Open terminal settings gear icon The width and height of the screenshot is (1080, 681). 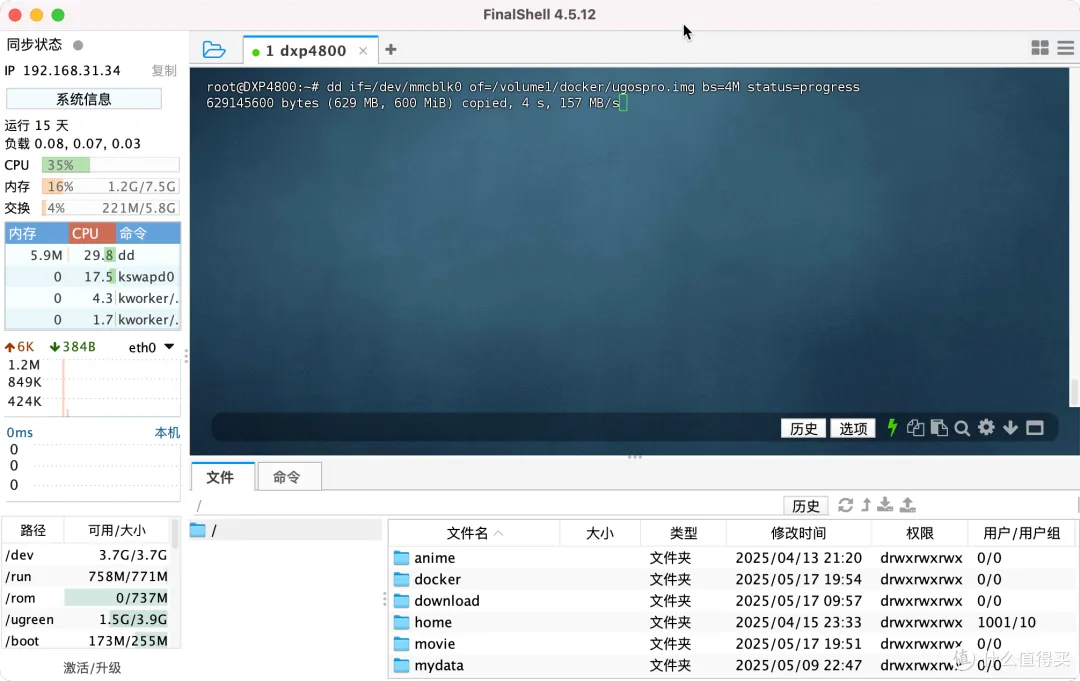click(986, 428)
